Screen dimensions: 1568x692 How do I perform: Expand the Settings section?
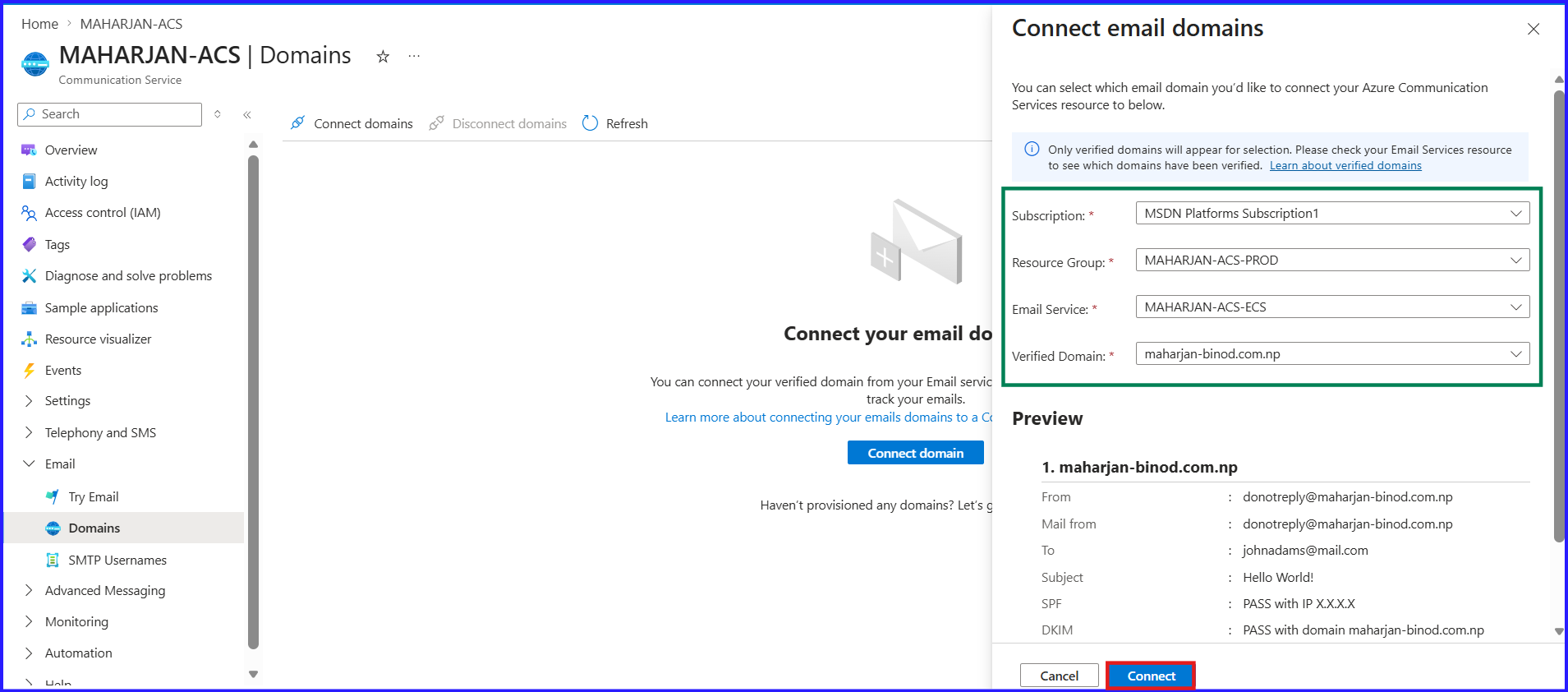tap(29, 401)
